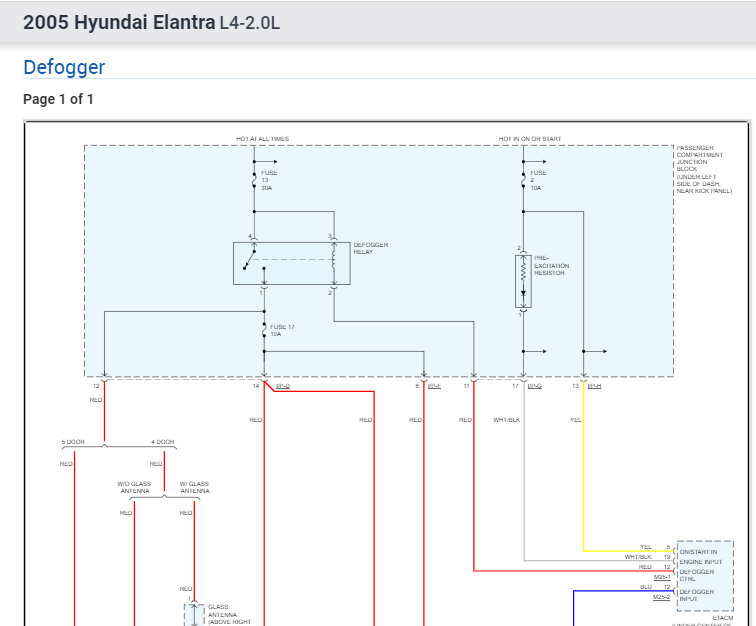Click the W/ GLASS ANTENNA branch label
The width and height of the screenshot is (756, 626).
click(x=194, y=487)
